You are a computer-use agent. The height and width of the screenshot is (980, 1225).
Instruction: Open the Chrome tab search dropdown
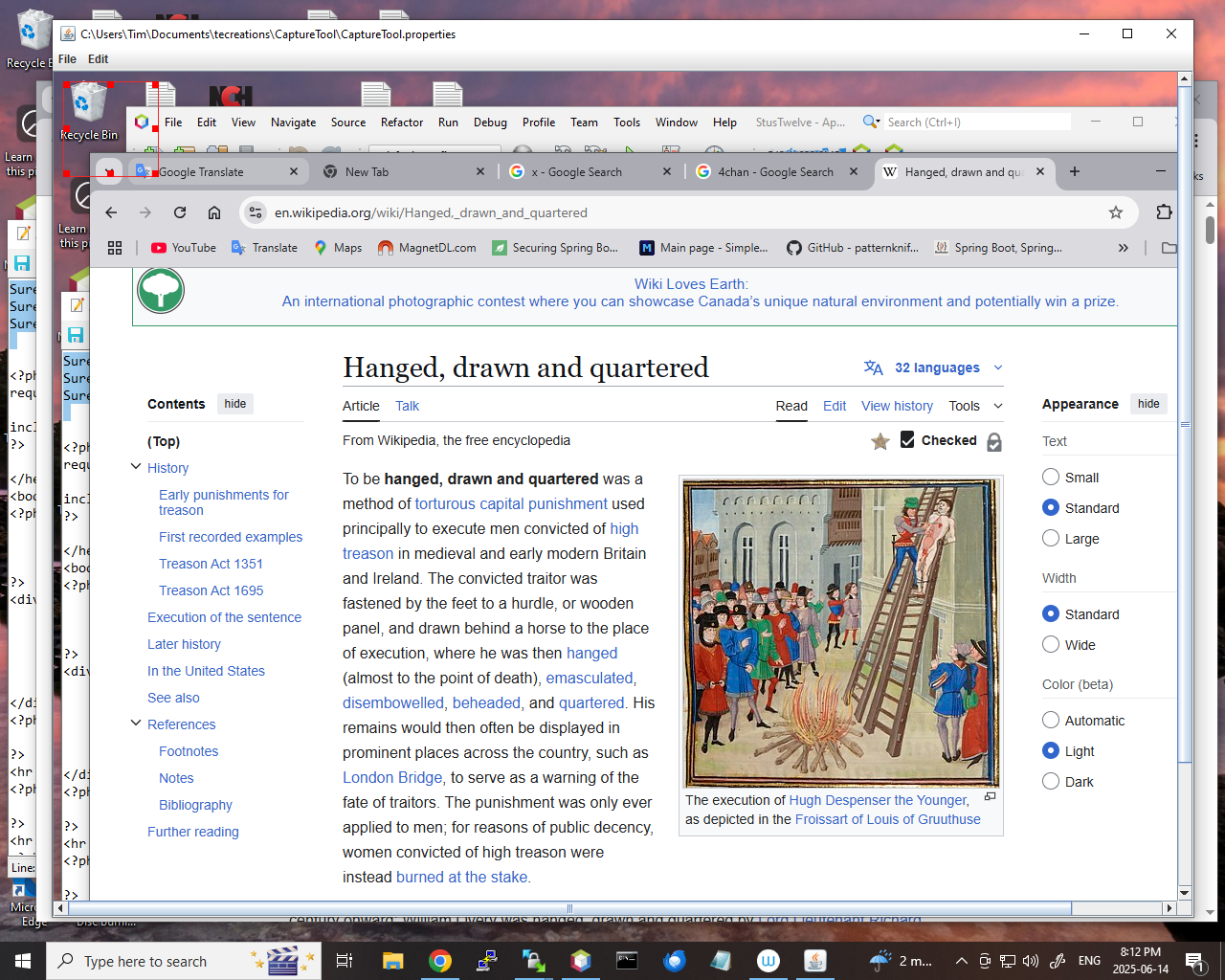point(109,171)
